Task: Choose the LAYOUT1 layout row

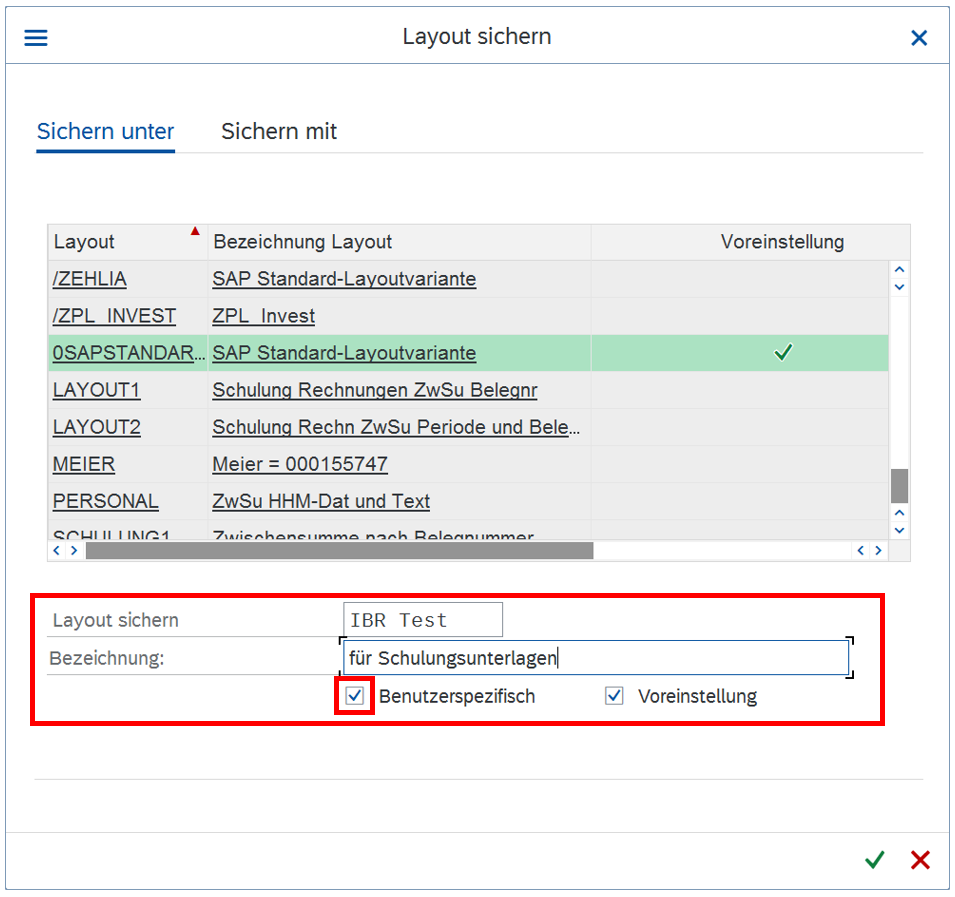Action: (96, 390)
